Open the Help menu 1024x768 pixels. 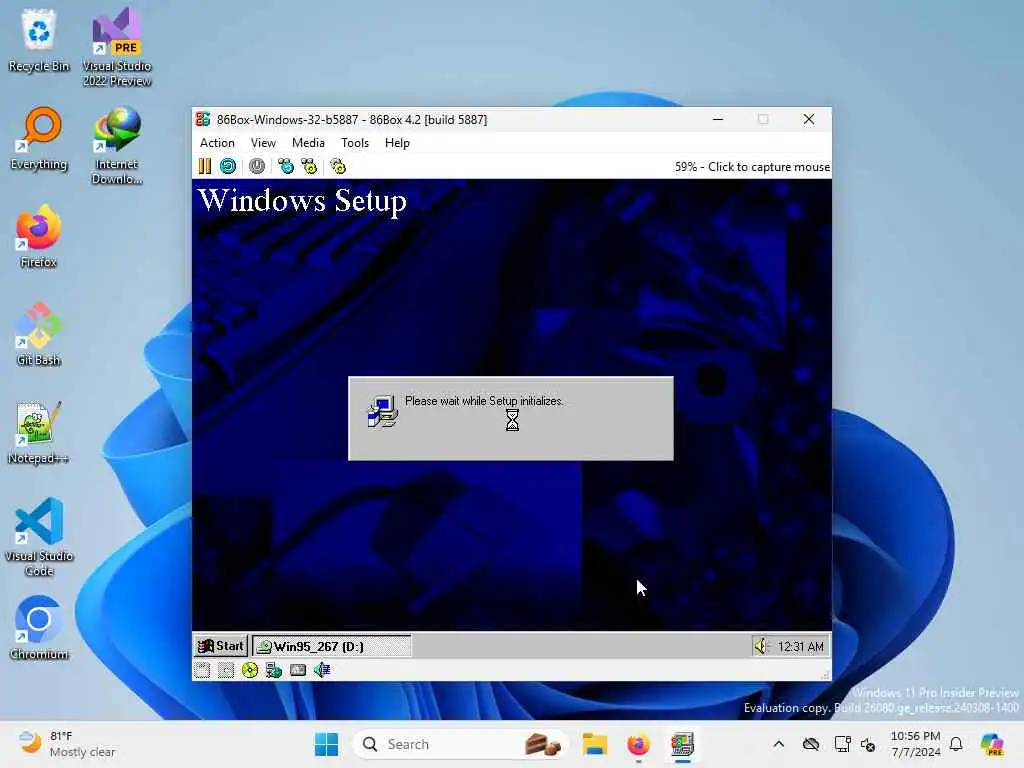397,143
